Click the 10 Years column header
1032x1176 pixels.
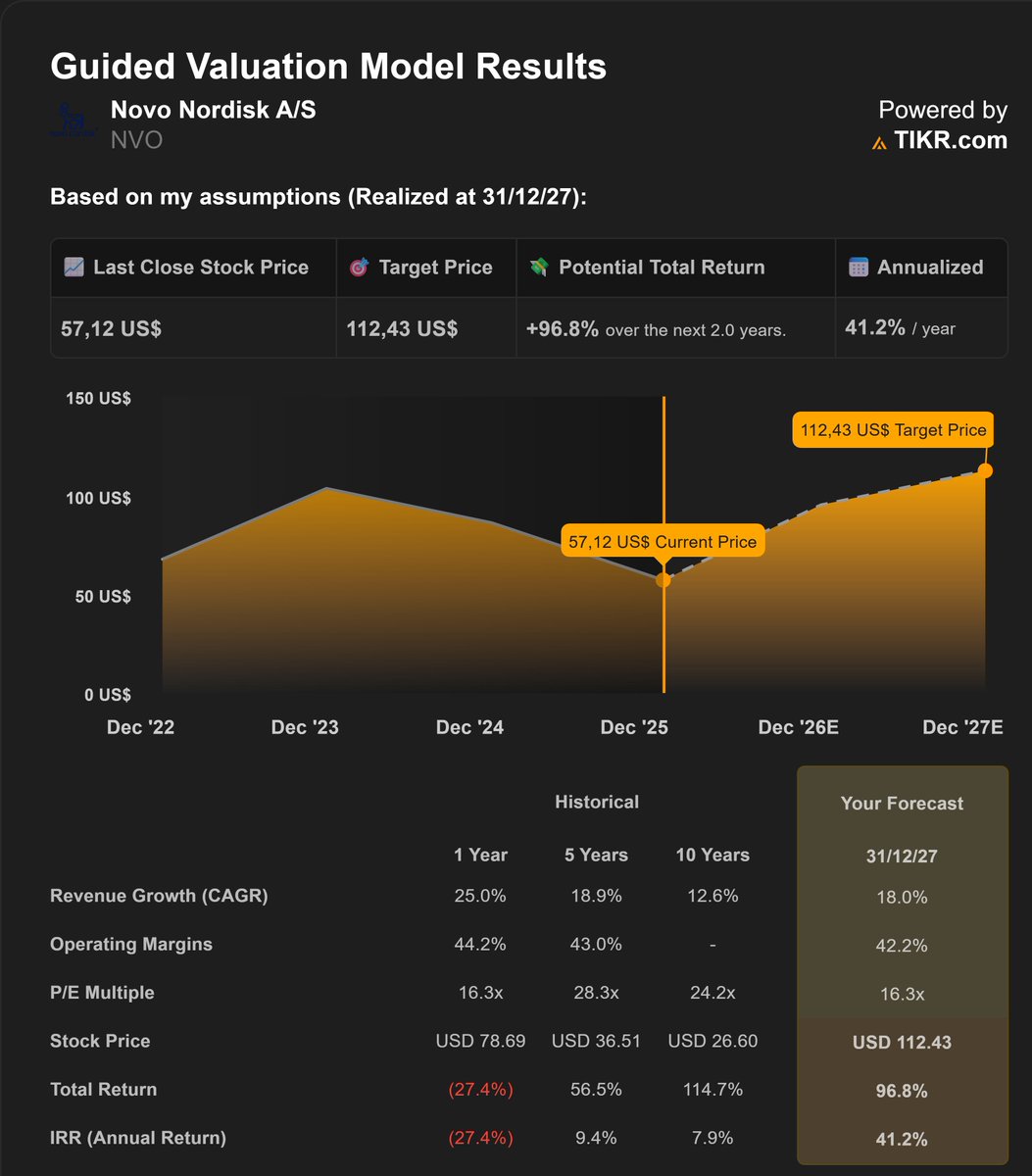pyautogui.click(x=713, y=855)
